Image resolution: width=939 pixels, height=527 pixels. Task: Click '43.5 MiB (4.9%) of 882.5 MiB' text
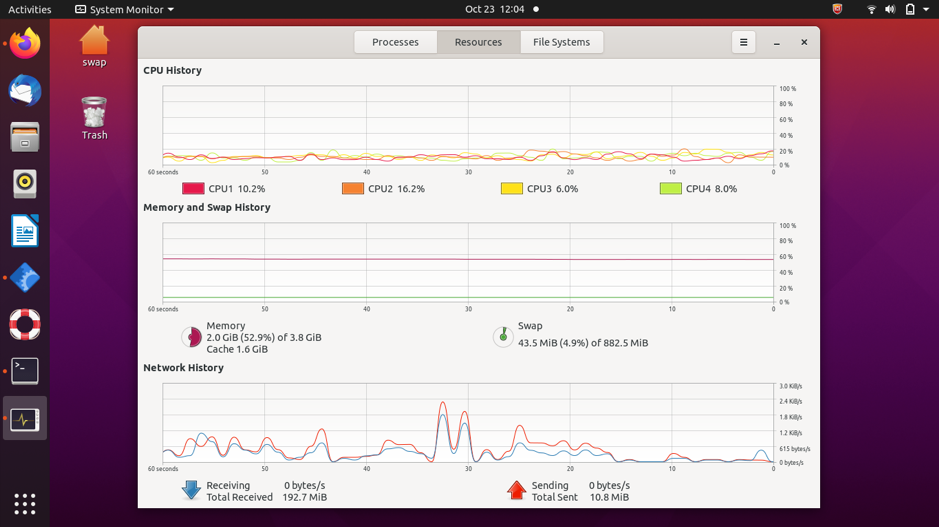583,343
